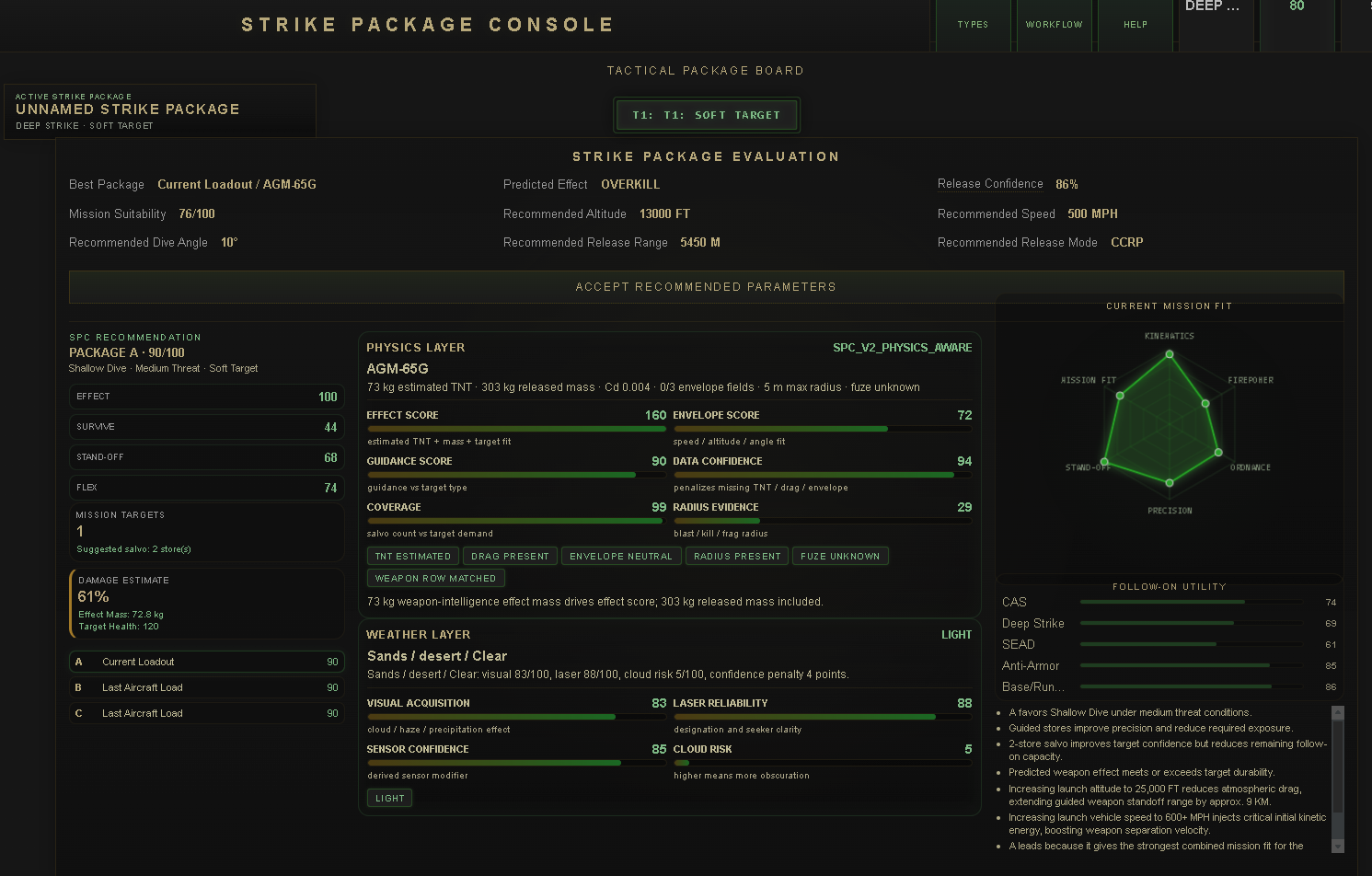Open the Unnamed Strike Package header card
The width and height of the screenshot is (1372, 876).
coord(160,111)
